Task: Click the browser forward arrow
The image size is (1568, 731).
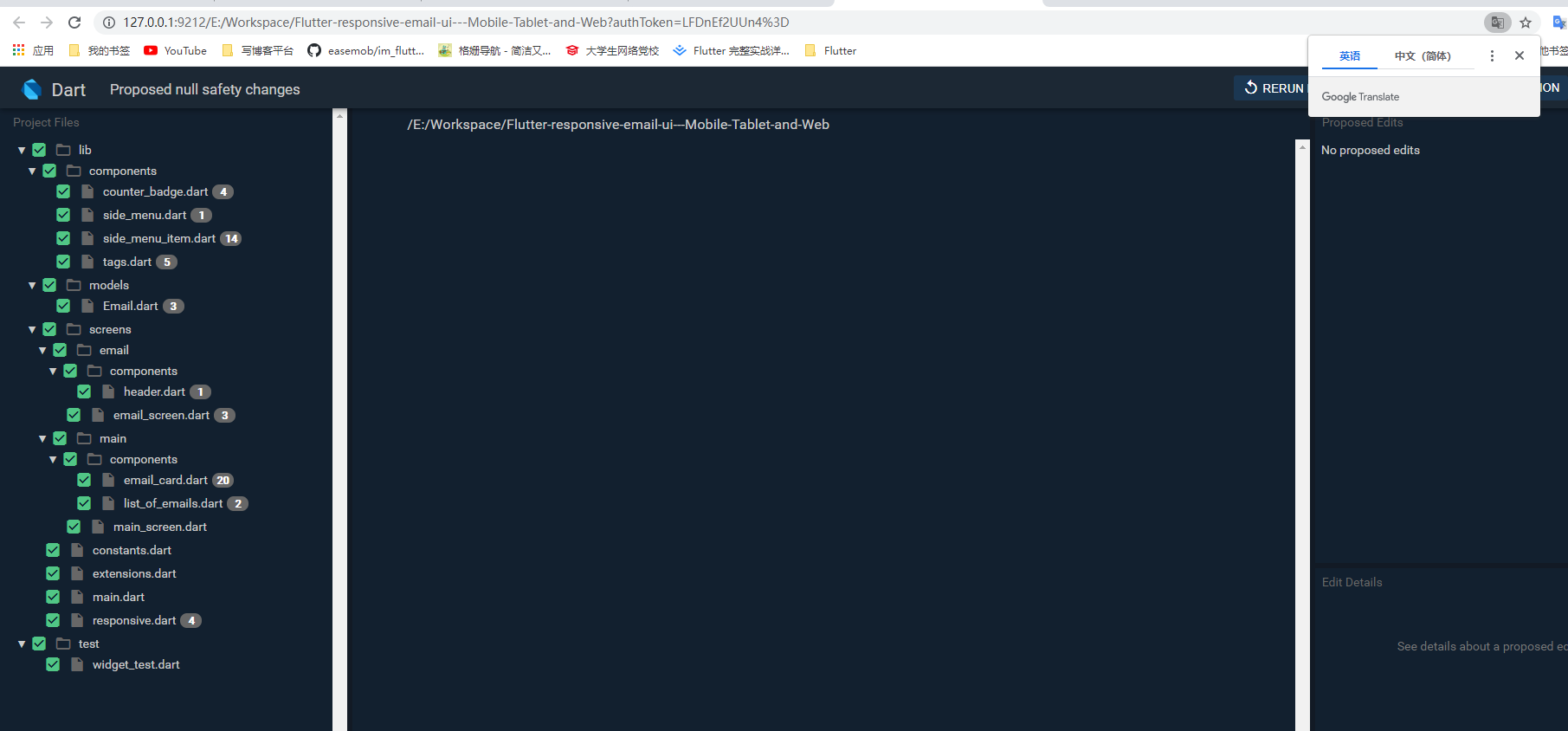Action: [47, 23]
